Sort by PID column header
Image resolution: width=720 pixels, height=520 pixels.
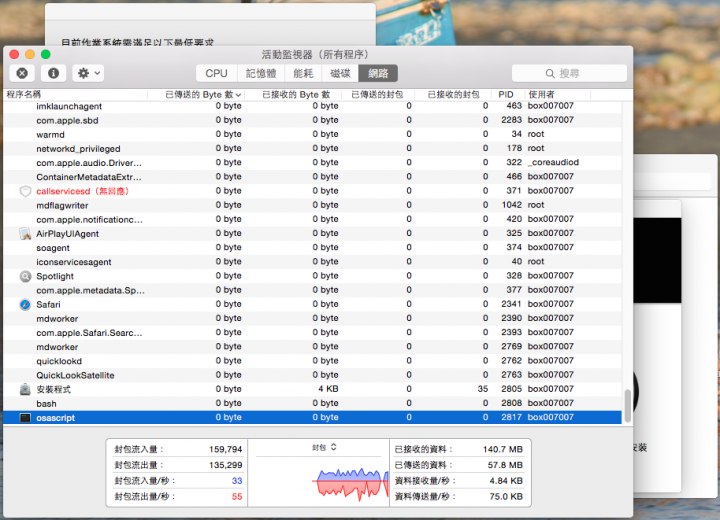[509, 95]
